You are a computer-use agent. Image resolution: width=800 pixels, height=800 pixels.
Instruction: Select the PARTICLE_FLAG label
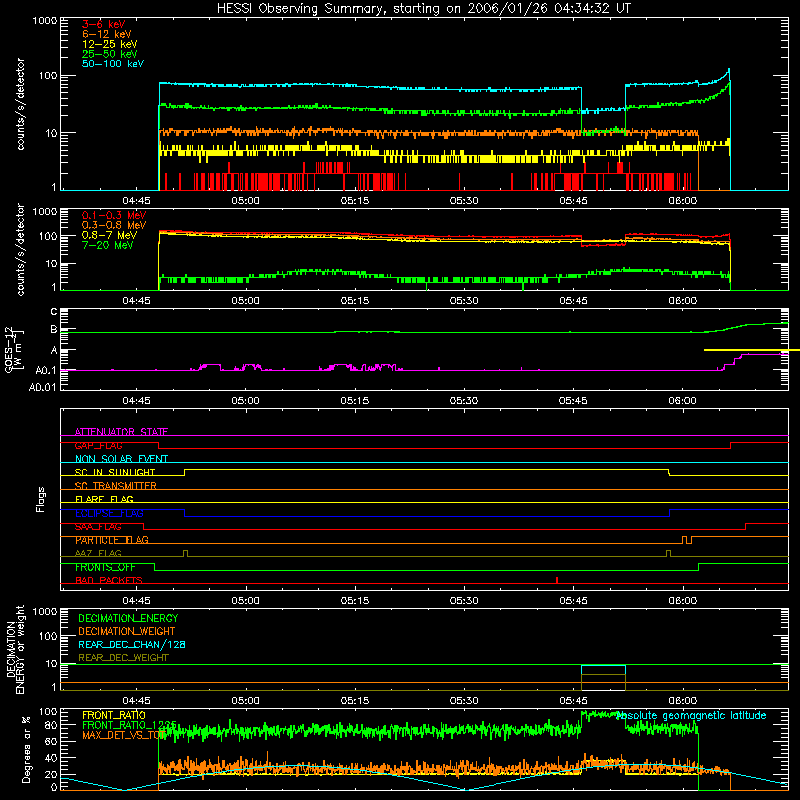pos(112,540)
